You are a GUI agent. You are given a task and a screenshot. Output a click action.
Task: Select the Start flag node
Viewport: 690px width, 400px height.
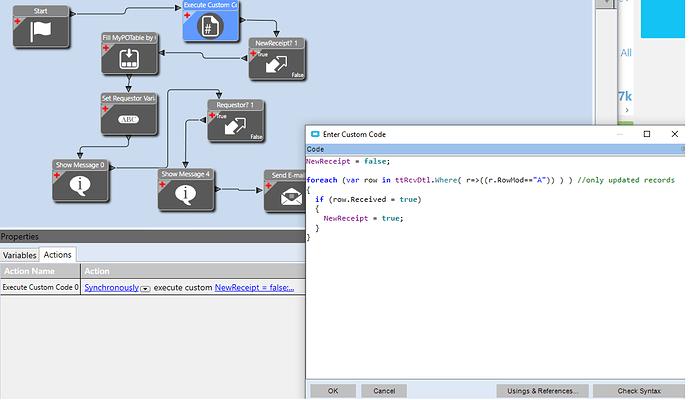(41, 26)
